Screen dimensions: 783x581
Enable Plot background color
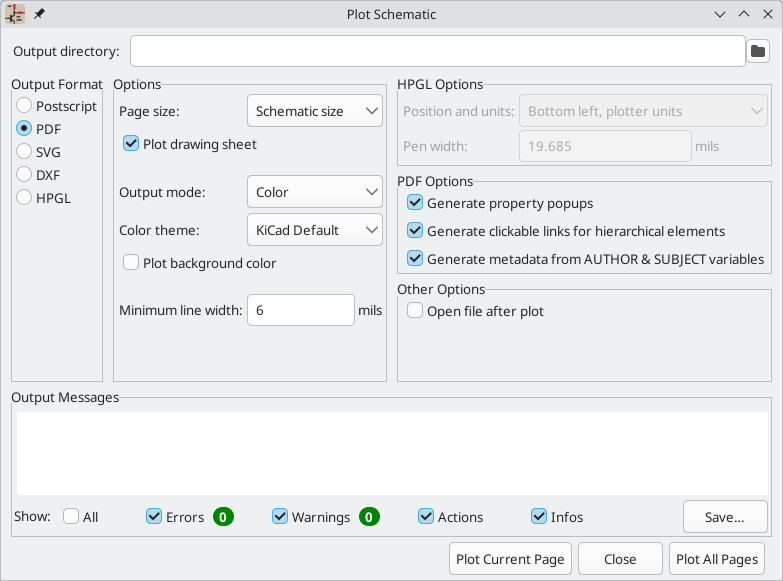pos(131,263)
